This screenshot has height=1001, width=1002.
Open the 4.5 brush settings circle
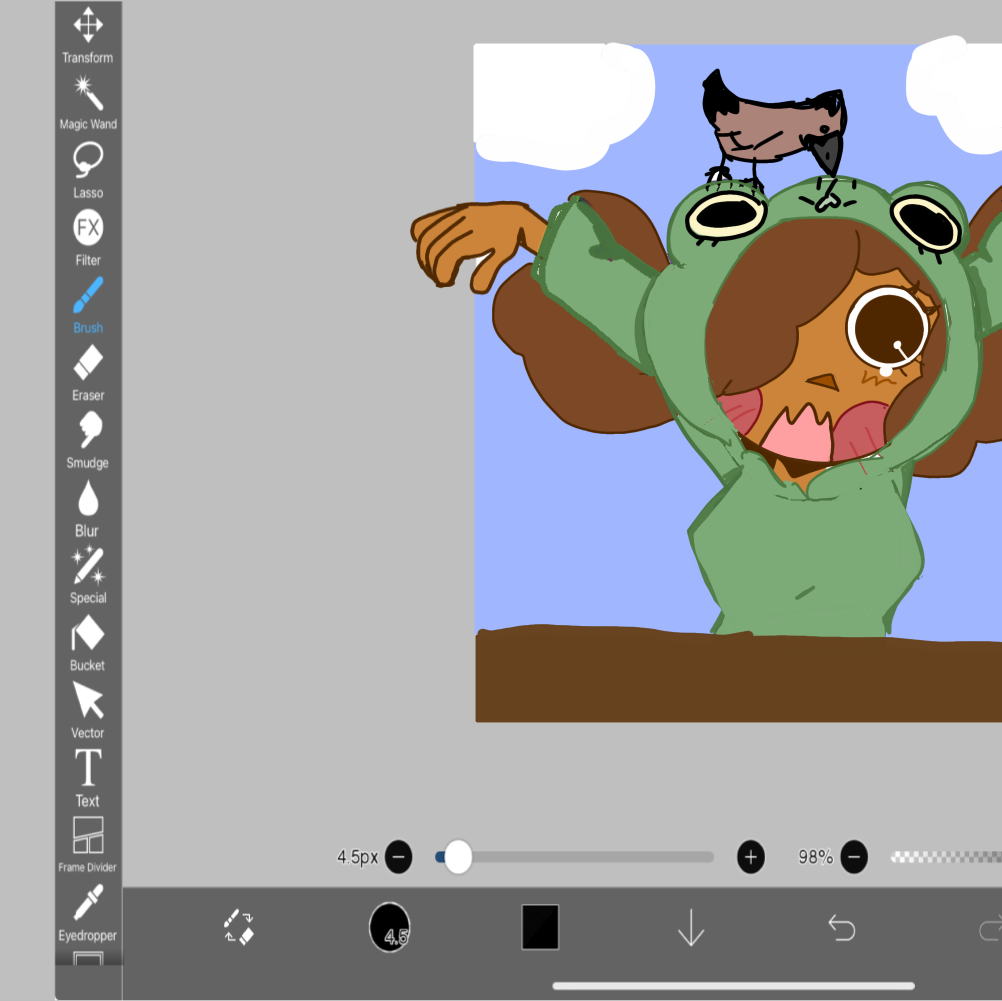[390, 927]
